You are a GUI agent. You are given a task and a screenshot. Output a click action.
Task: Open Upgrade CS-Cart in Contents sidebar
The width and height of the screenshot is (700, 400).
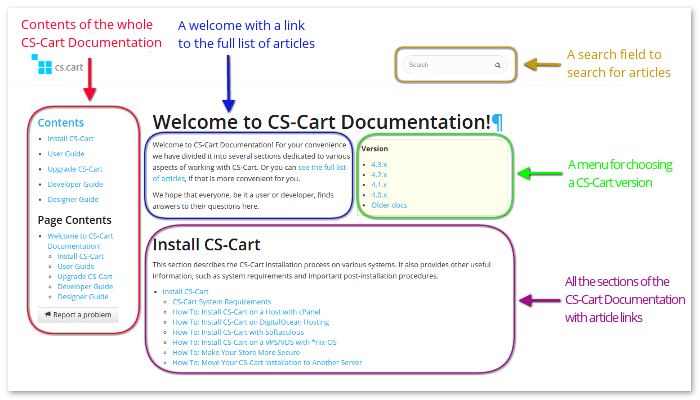click(75, 169)
